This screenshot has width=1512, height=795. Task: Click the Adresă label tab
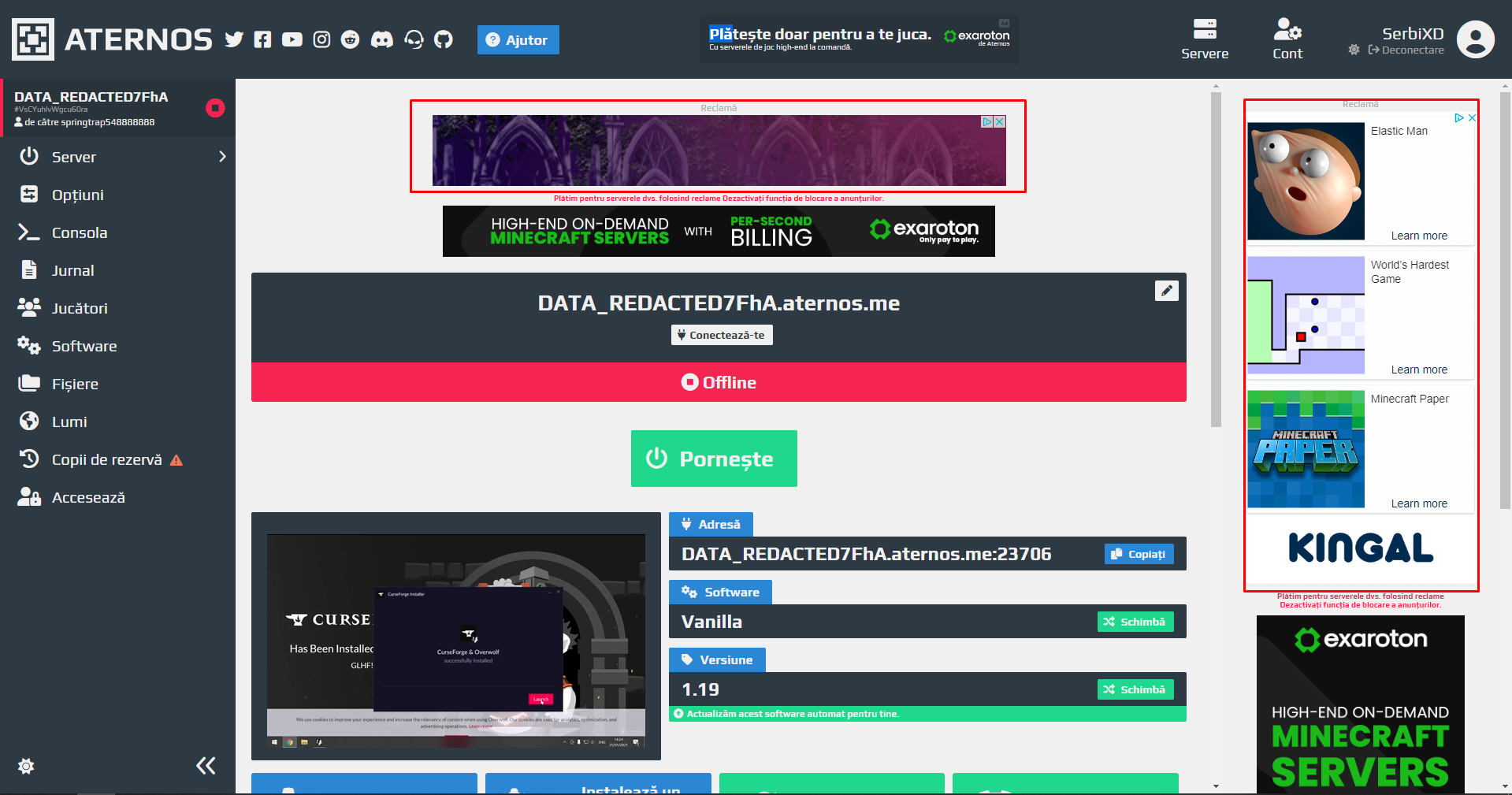pos(711,524)
